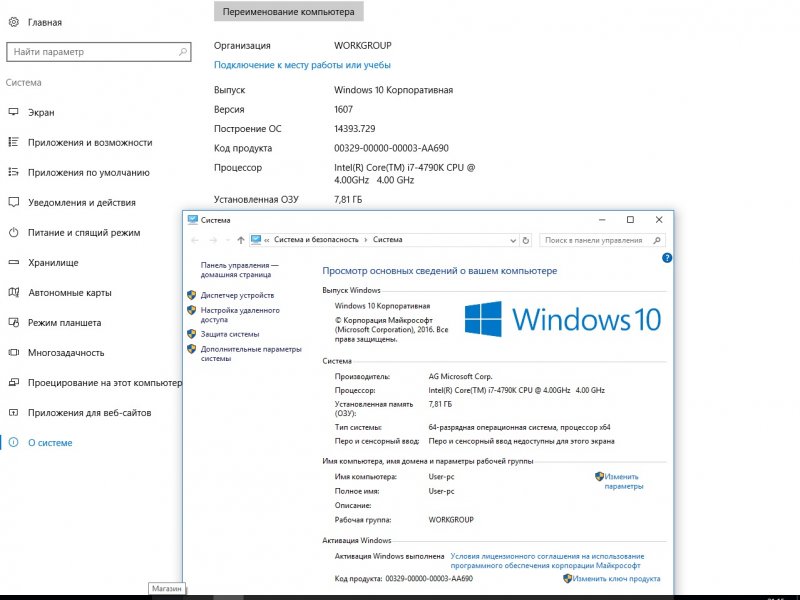Image resolution: width=800 pixels, height=600 pixels.
Task: Open Главная in Settings sidebar
Action: click(45, 22)
